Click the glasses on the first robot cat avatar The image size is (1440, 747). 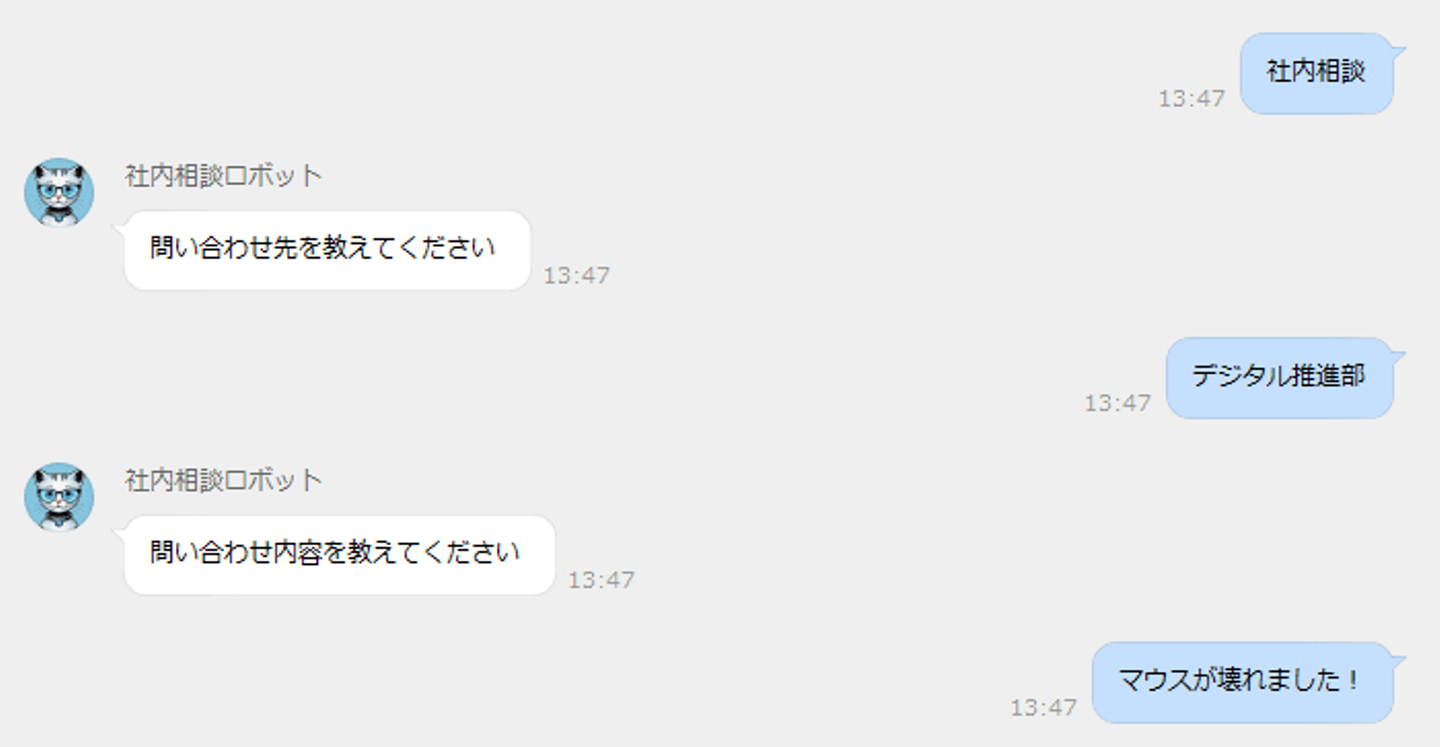pos(59,188)
